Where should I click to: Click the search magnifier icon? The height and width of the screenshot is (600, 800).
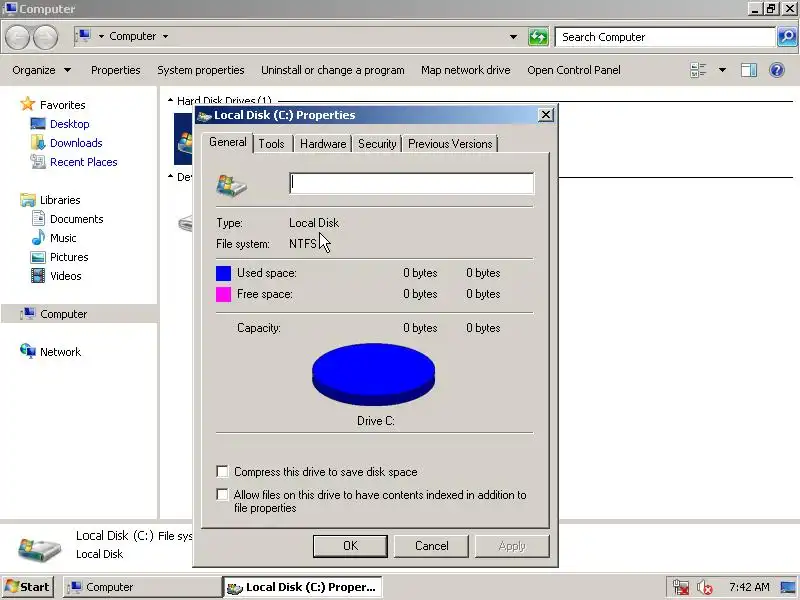point(787,37)
